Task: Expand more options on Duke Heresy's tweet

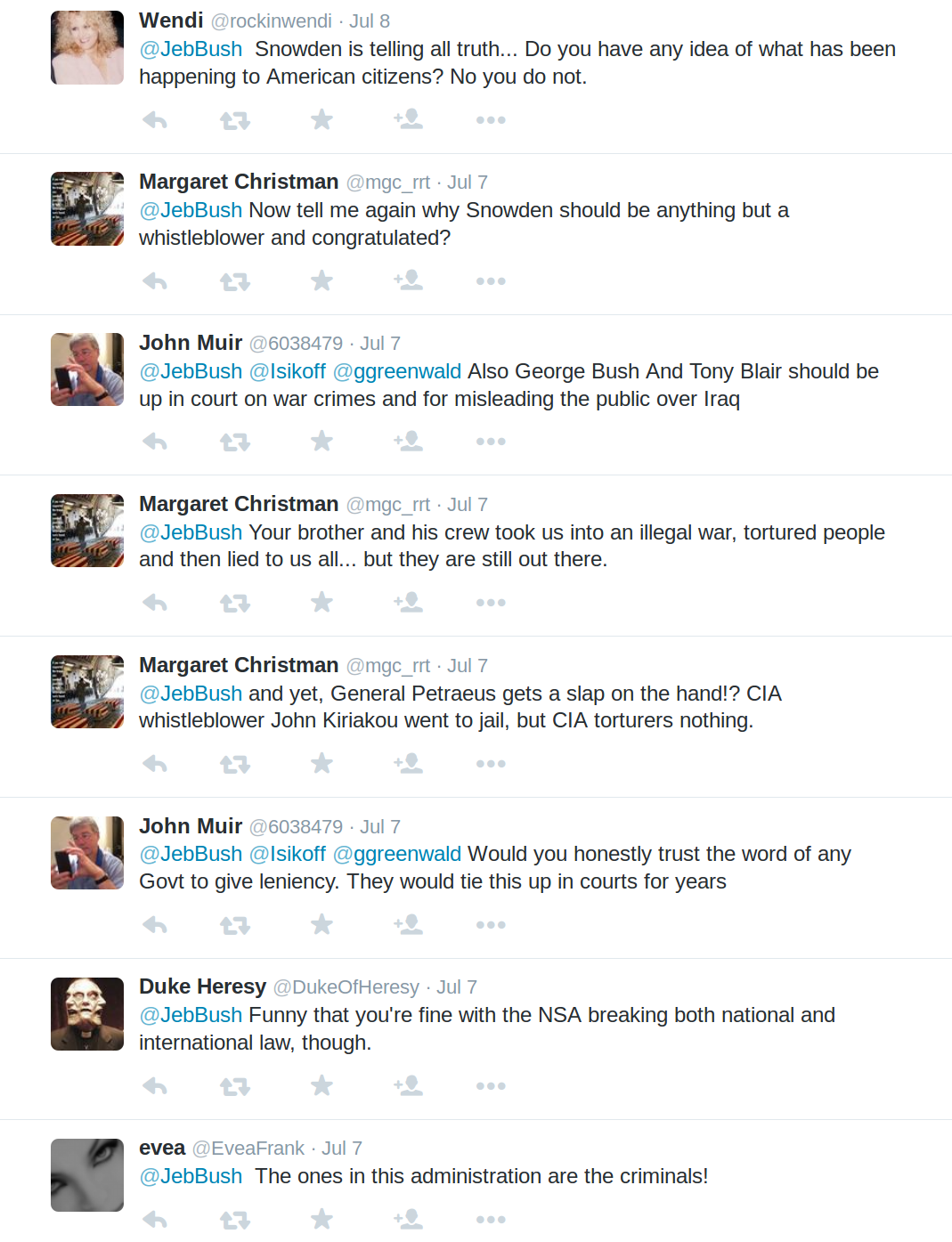Action: 491,1086
